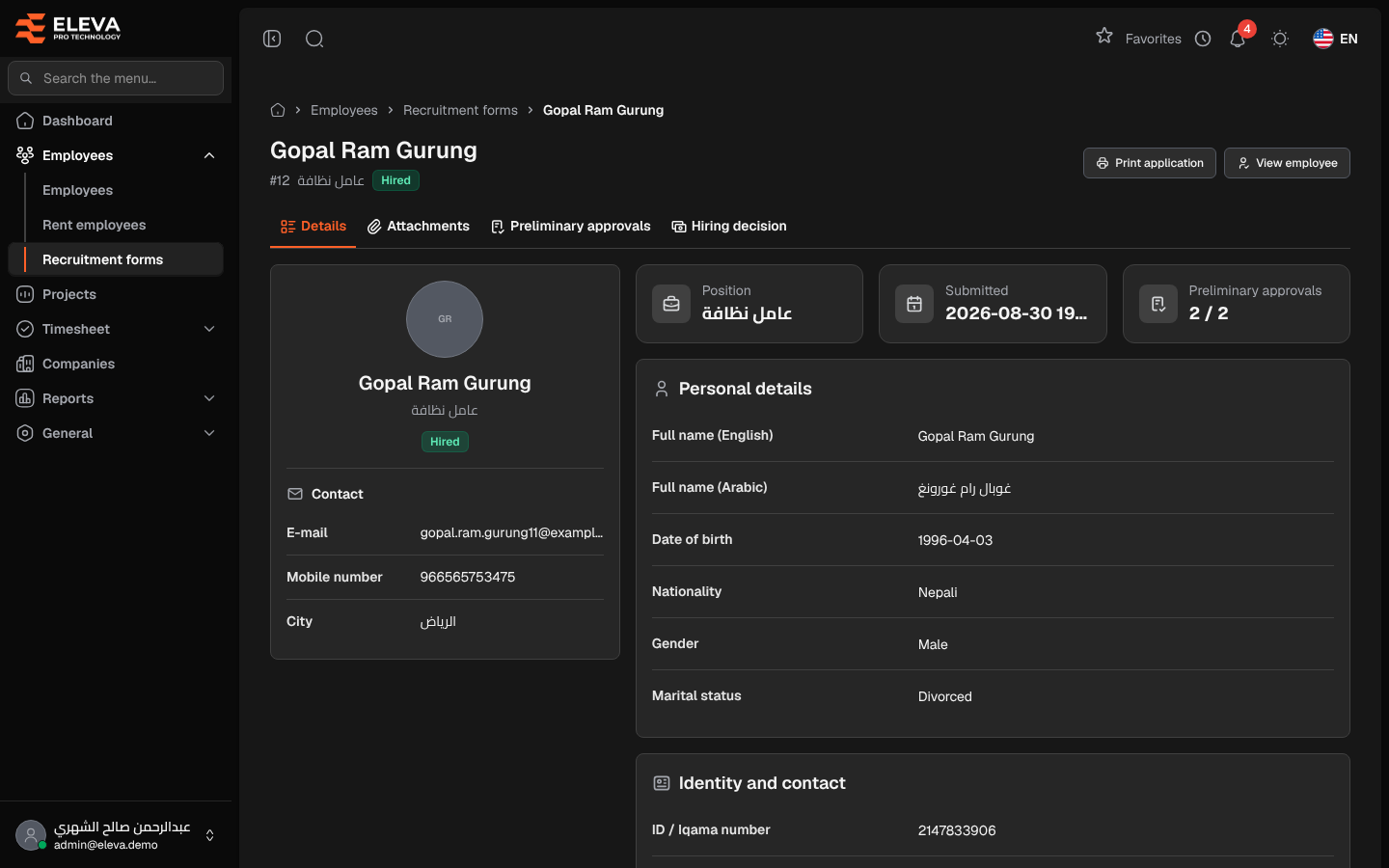Image resolution: width=1389 pixels, height=868 pixels.
Task: Click the Recruitment forms breadcrumb link
Action: pos(460,110)
